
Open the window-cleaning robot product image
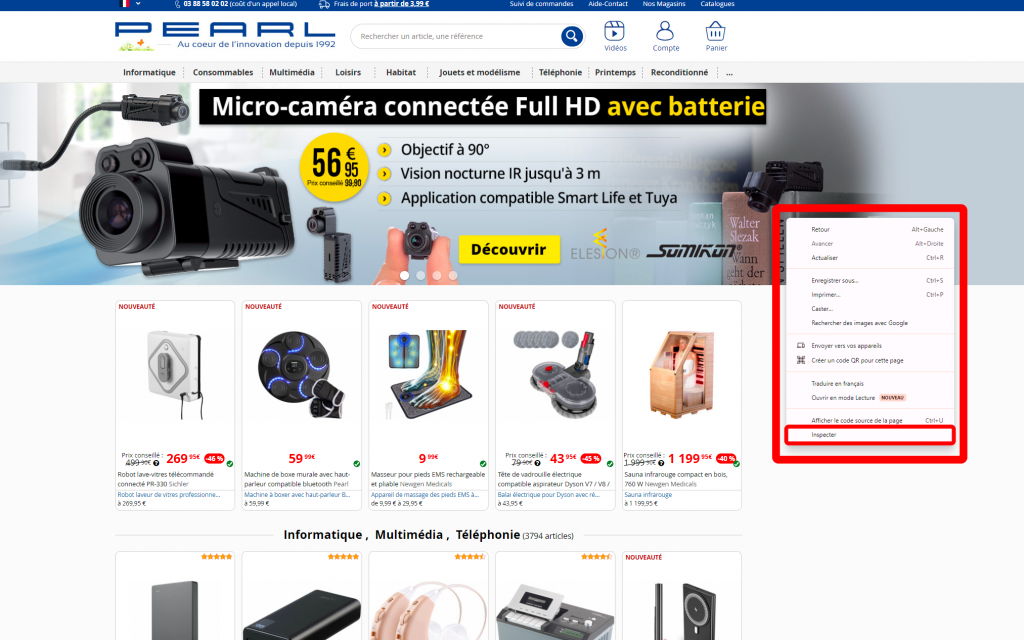click(x=174, y=375)
